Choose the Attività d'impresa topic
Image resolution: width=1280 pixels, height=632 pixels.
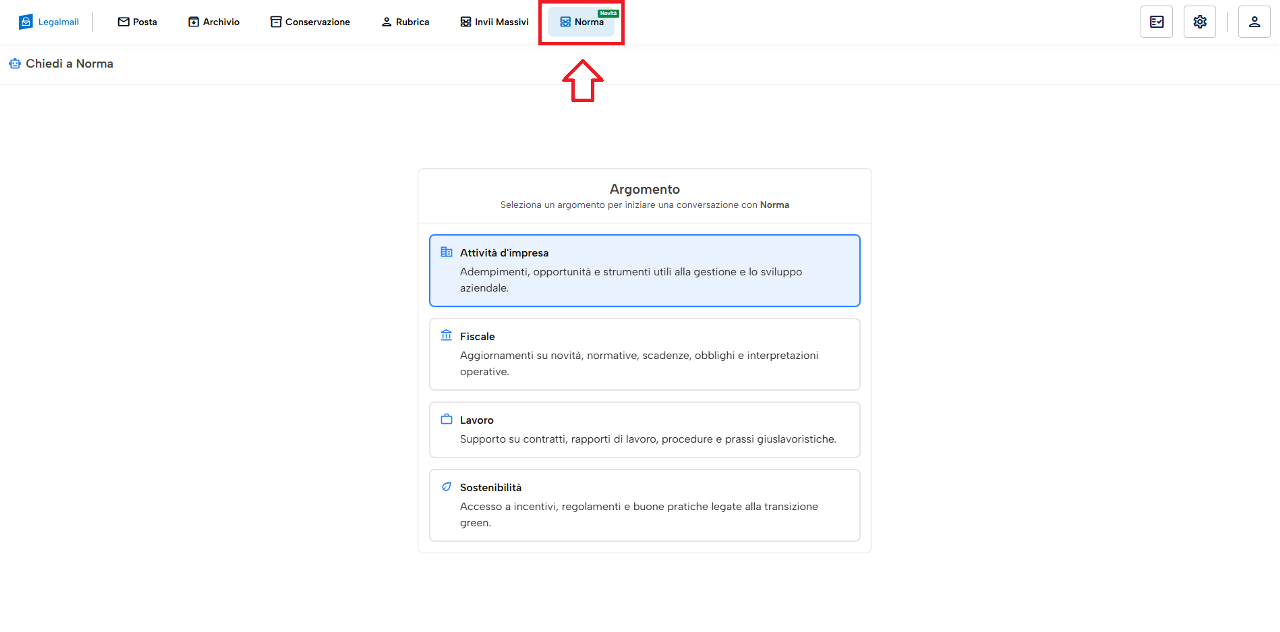(645, 271)
